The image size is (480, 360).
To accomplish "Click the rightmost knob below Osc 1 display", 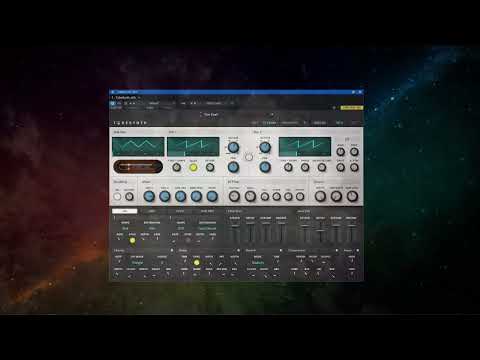I will (x=210, y=167).
